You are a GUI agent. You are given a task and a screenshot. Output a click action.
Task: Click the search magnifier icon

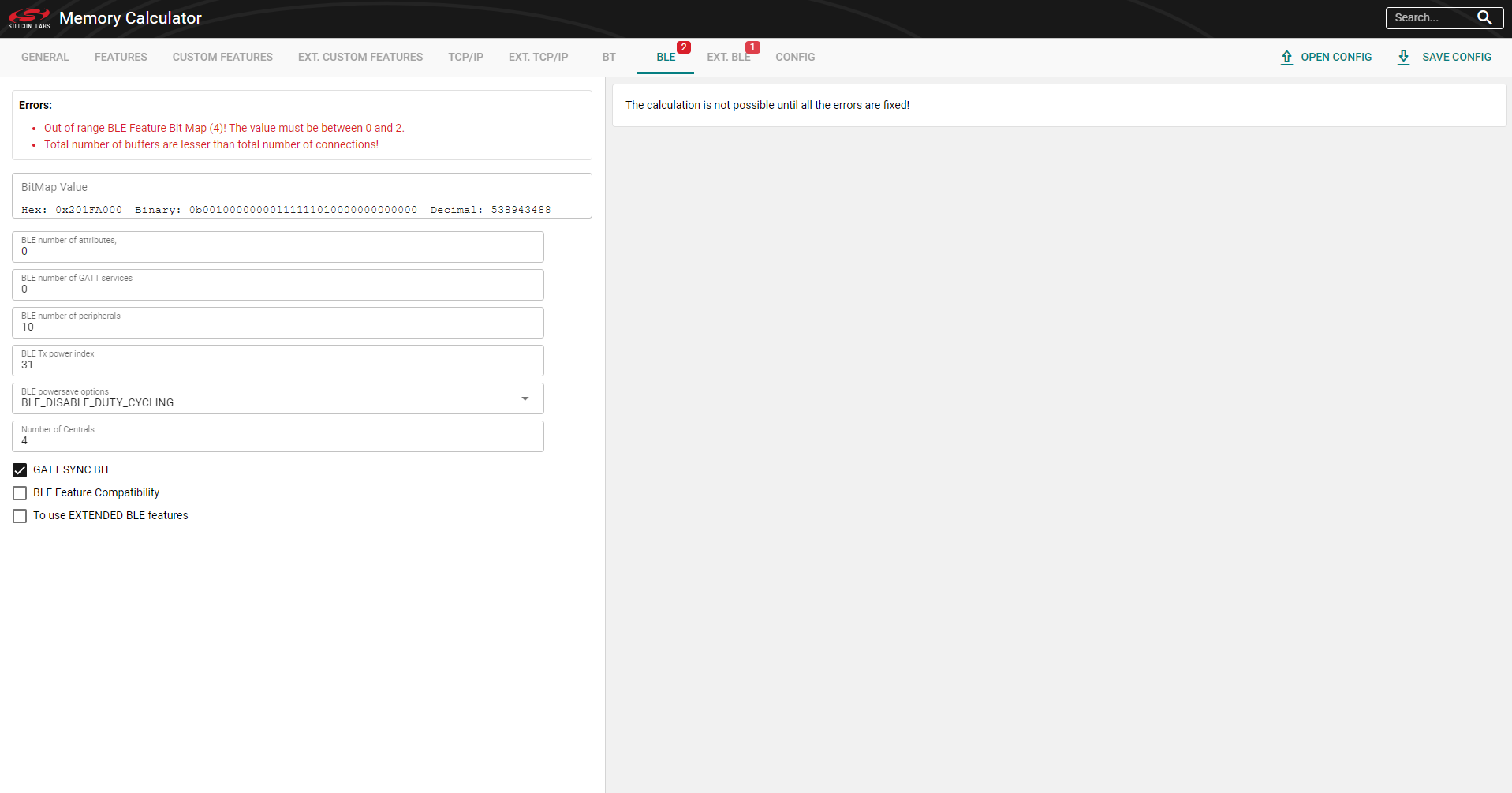pos(1486,17)
